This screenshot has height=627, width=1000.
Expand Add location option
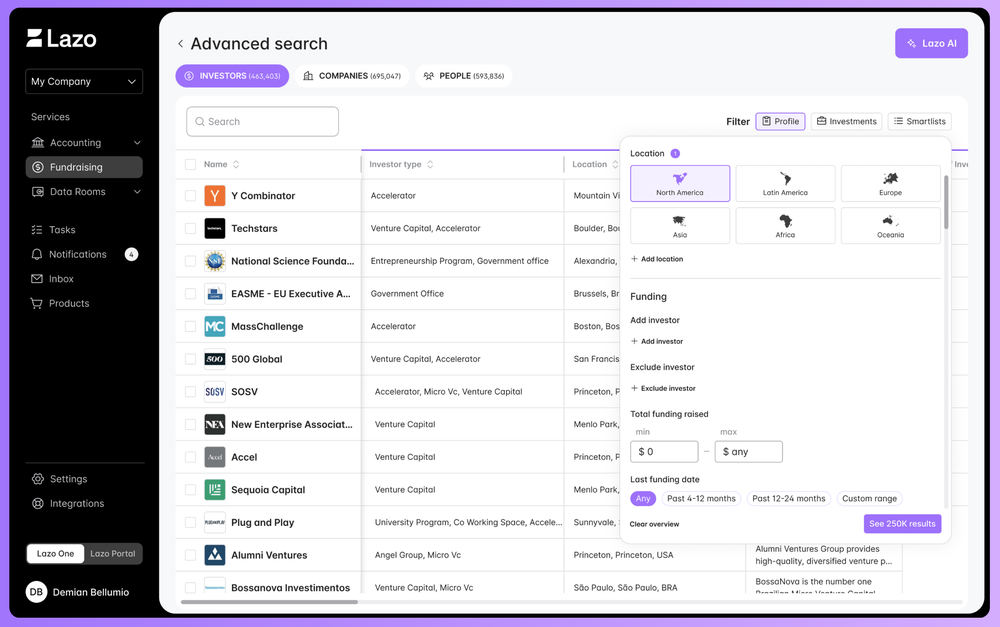pyautogui.click(x=657, y=259)
